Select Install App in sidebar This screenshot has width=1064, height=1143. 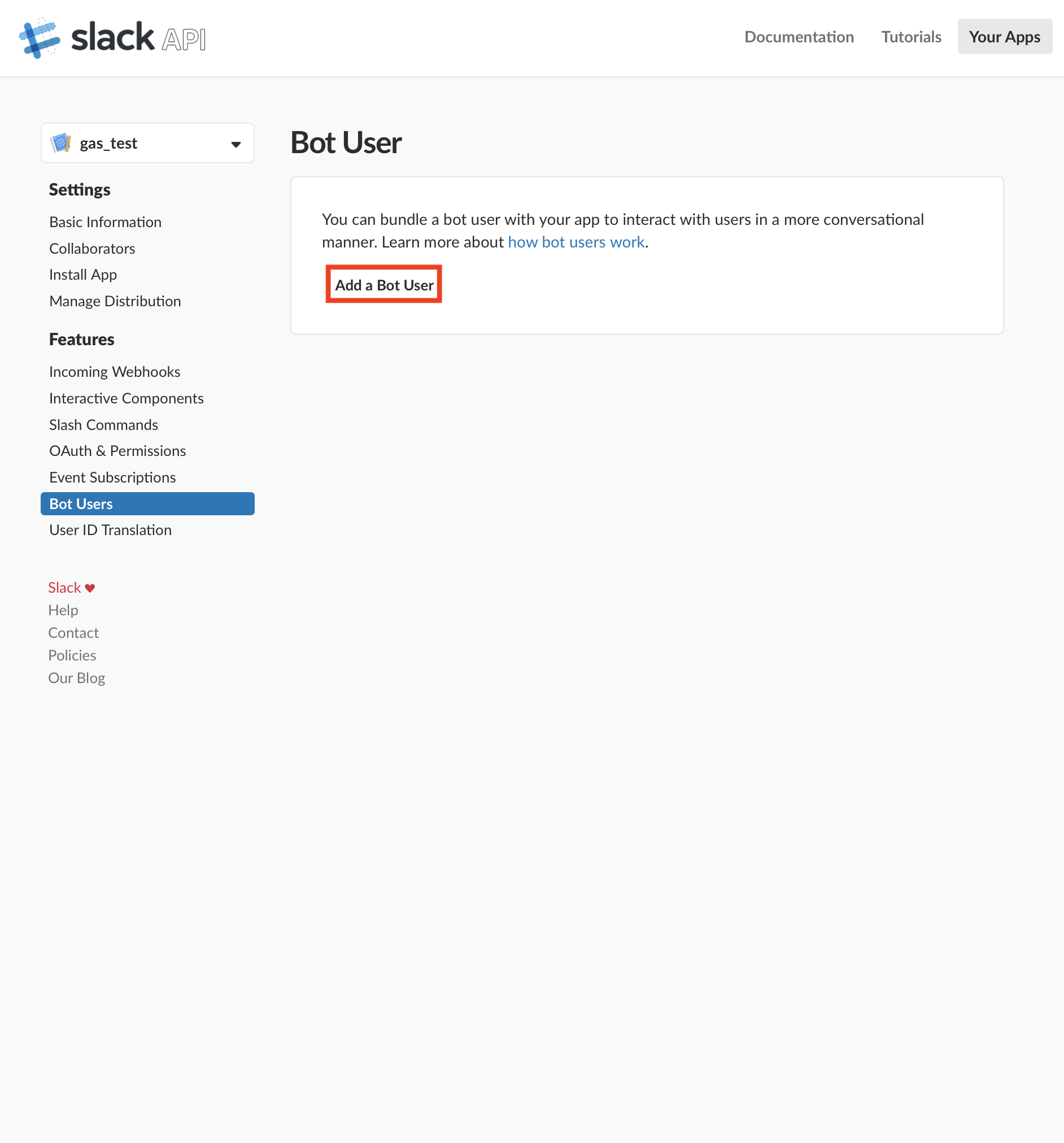pyautogui.click(x=83, y=275)
